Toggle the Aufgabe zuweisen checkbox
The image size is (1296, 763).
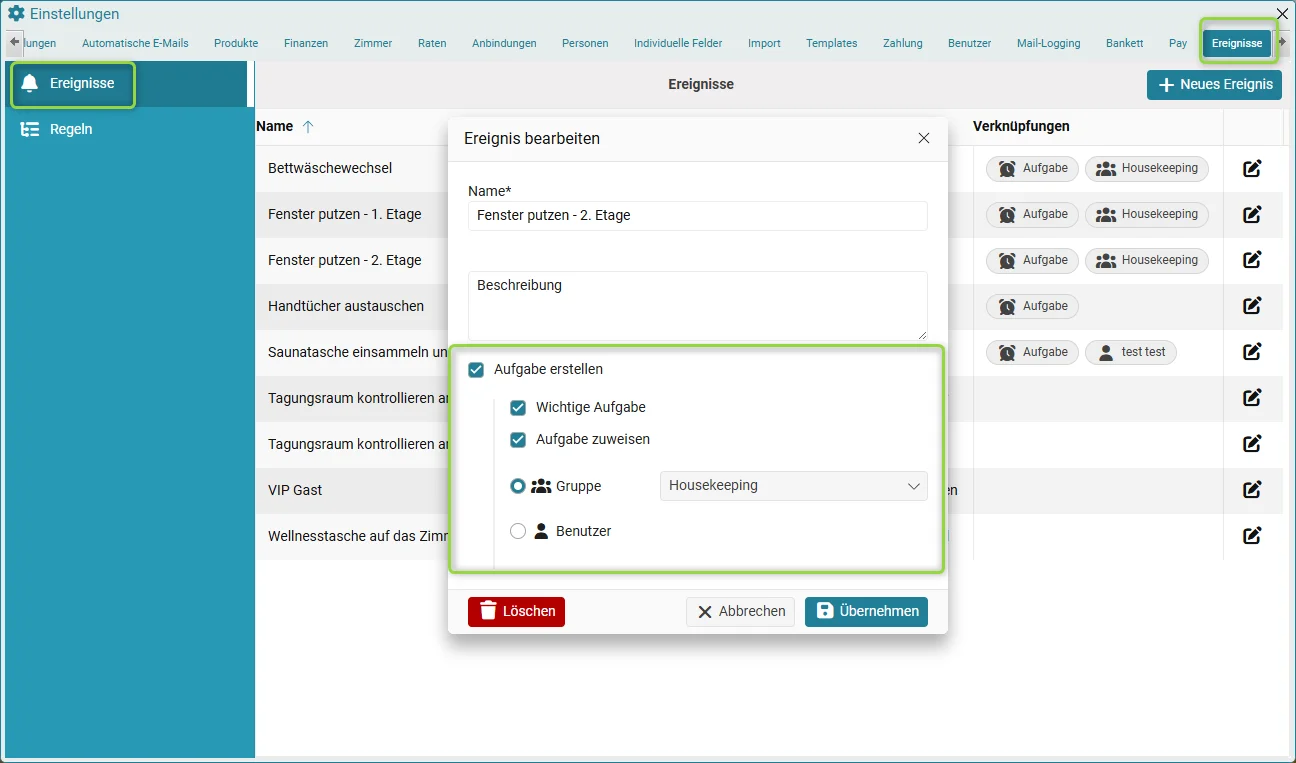[x=518, y=440]
